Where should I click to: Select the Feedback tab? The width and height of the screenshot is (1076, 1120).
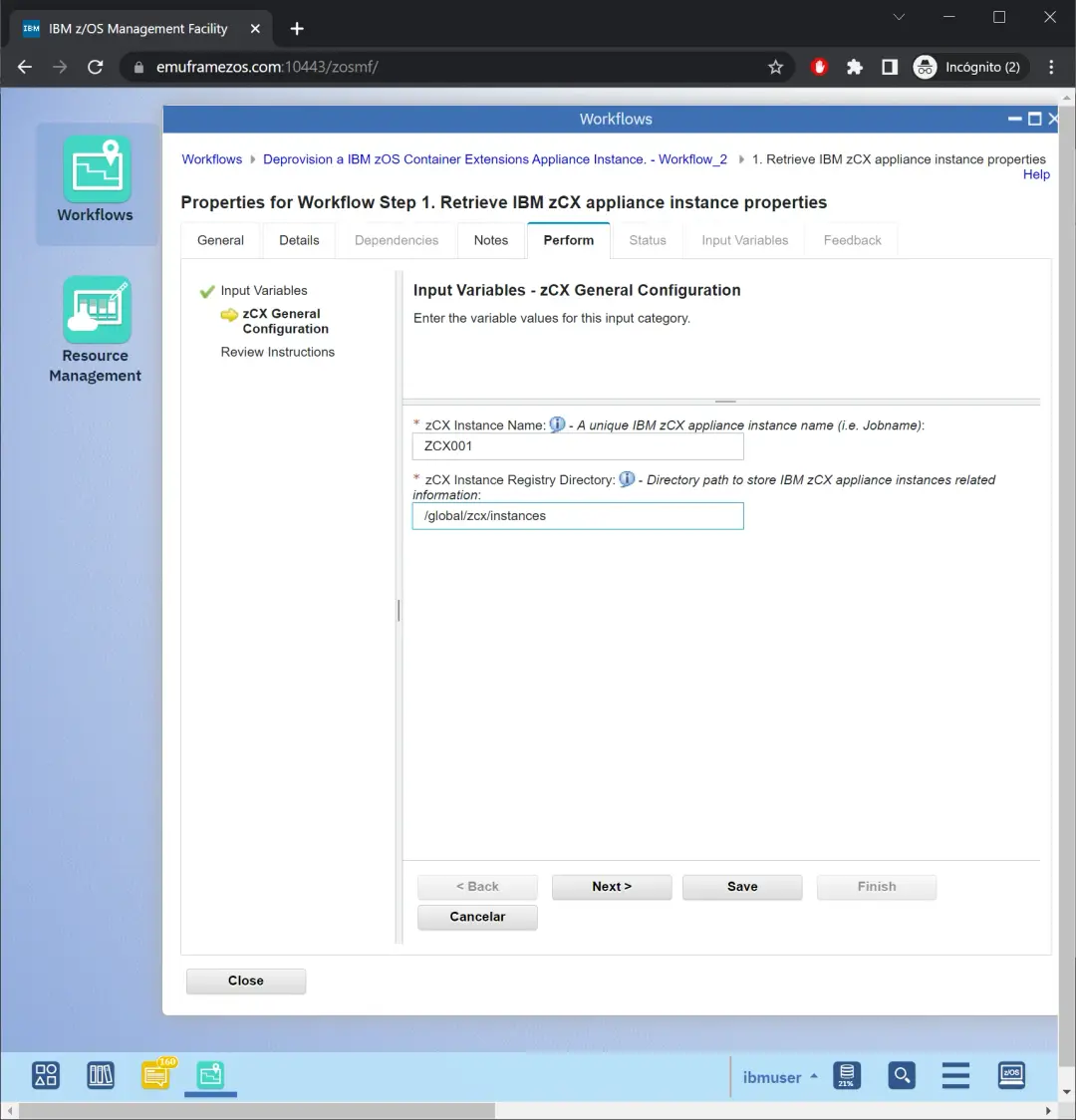pos(853,240)
